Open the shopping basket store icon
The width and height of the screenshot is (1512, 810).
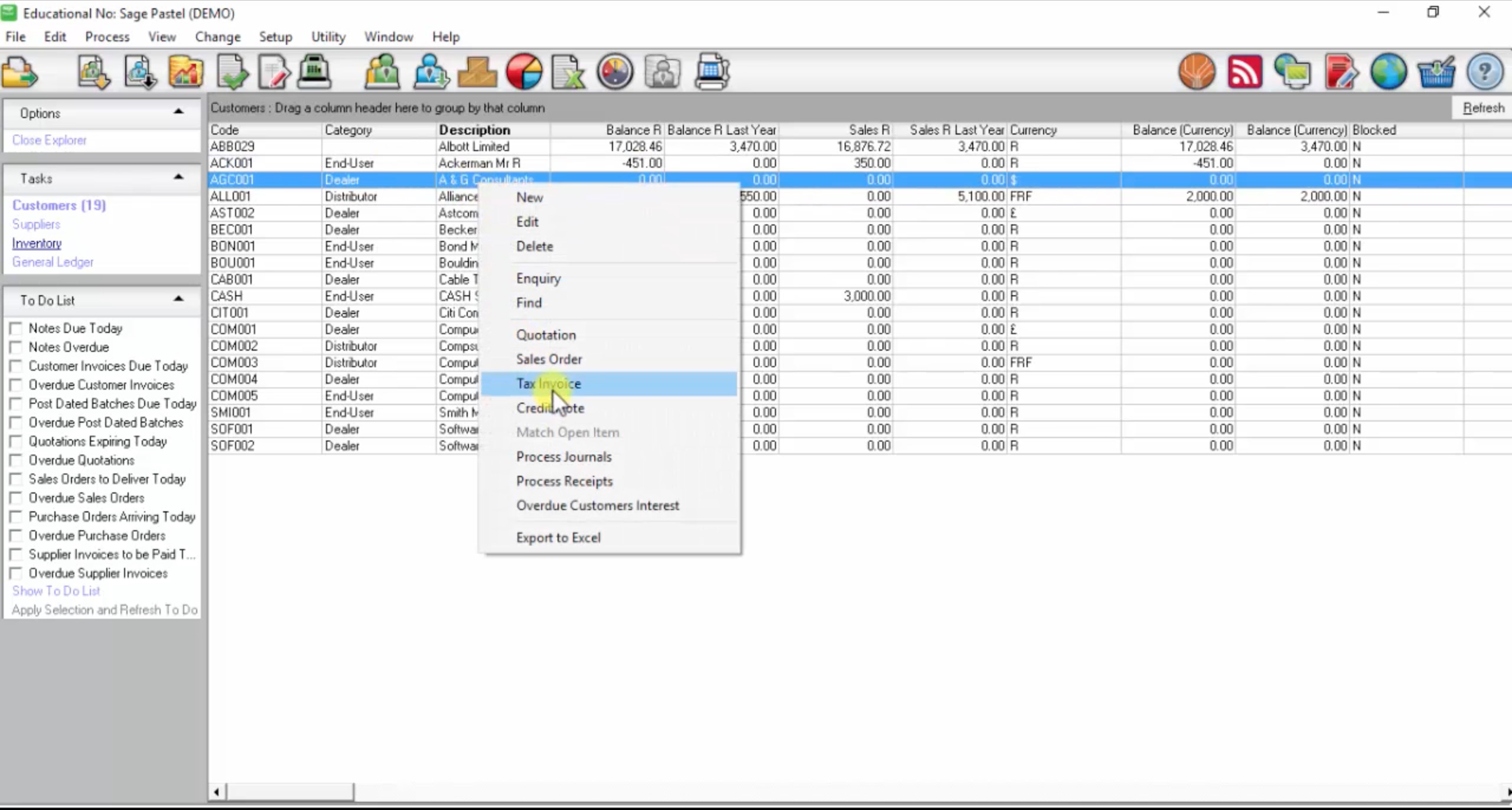click(1436, 72)
